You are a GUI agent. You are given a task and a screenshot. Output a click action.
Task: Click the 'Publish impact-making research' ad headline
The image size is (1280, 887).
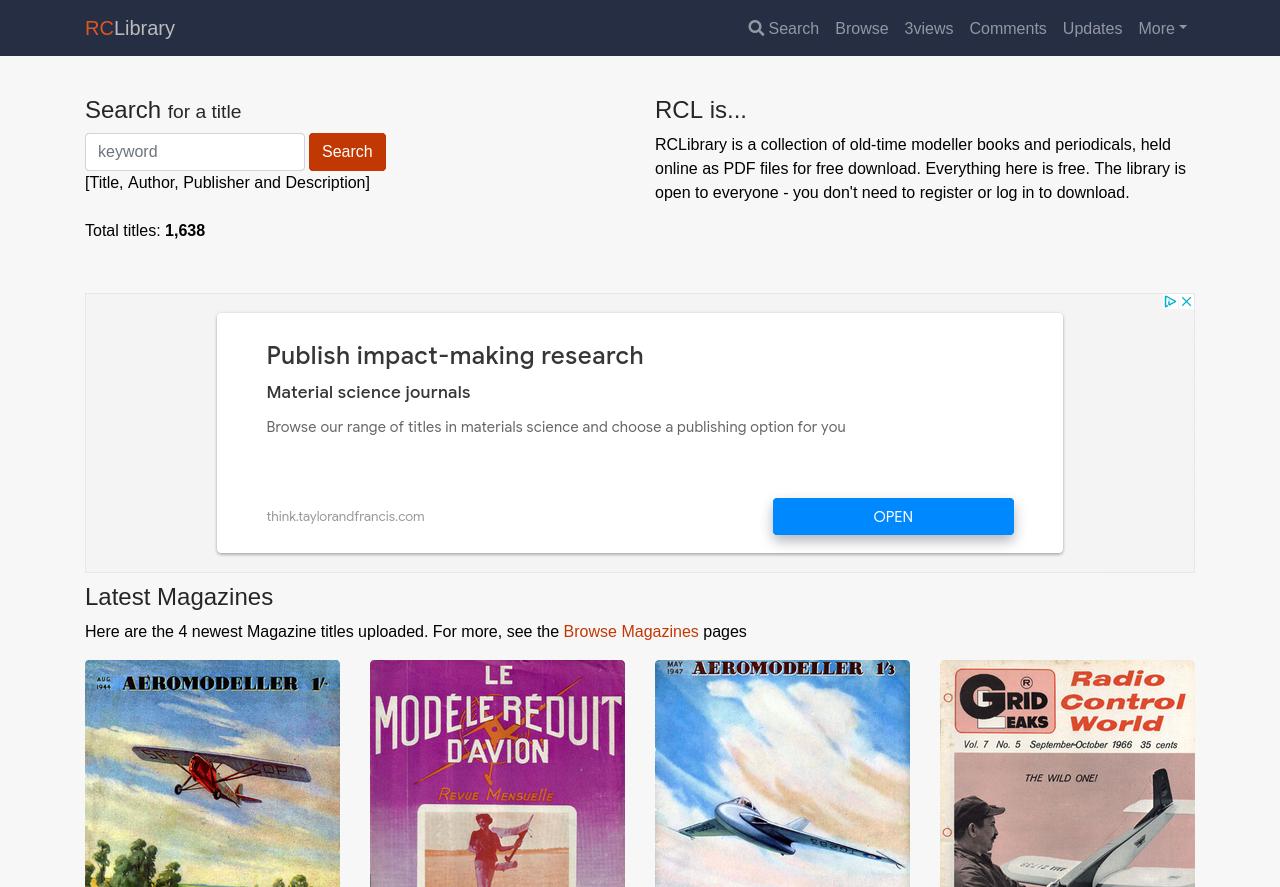click(454, 356)
